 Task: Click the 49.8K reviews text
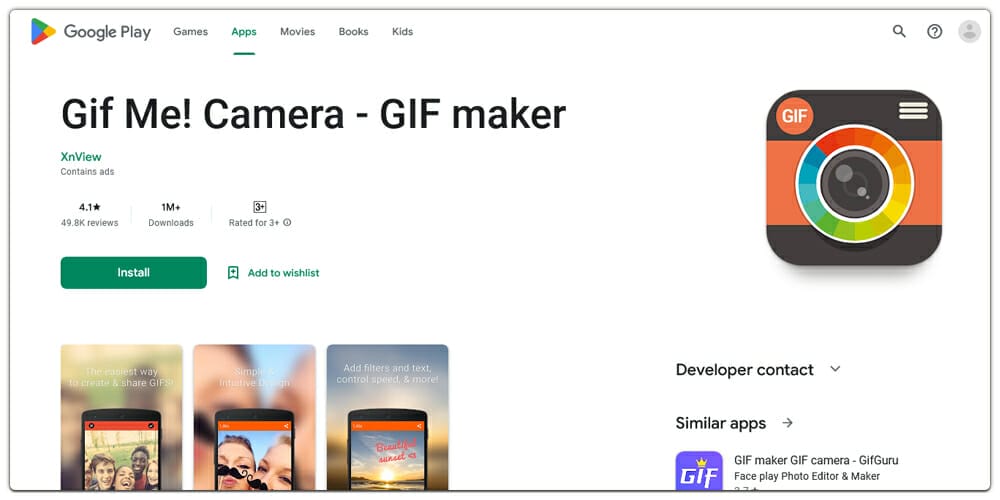(x=89, y=223)
